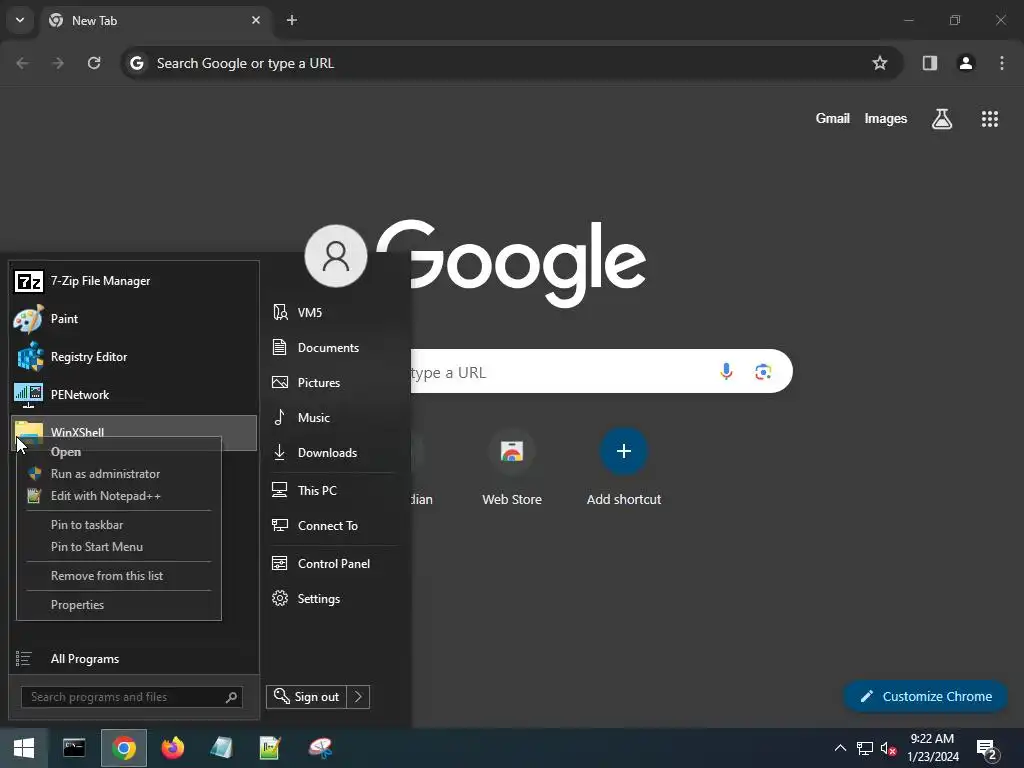Open PENetwork from Start menu list
Screen dimensions: 1024x768
[134, 394]
